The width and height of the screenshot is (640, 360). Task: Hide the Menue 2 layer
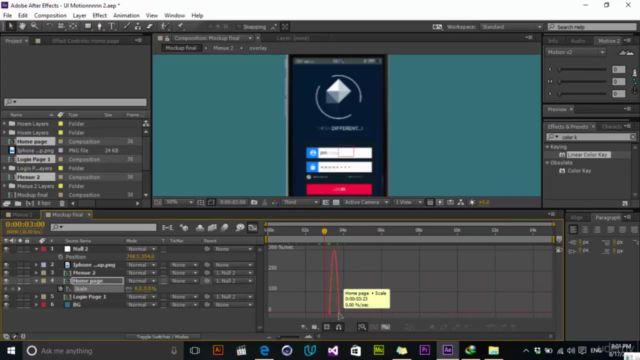[6, 273]
